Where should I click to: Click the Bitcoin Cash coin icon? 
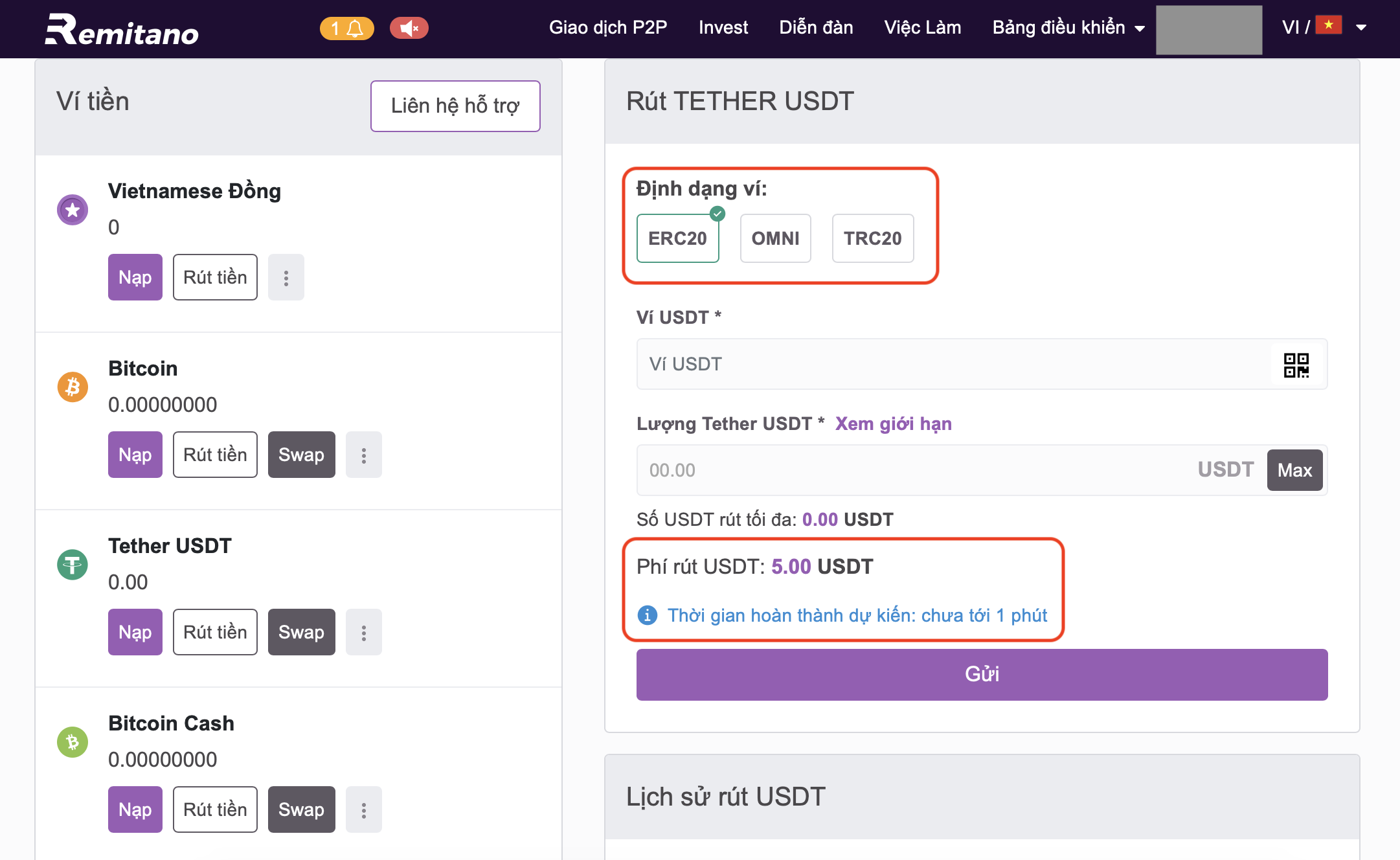click(x=73, y=742)
